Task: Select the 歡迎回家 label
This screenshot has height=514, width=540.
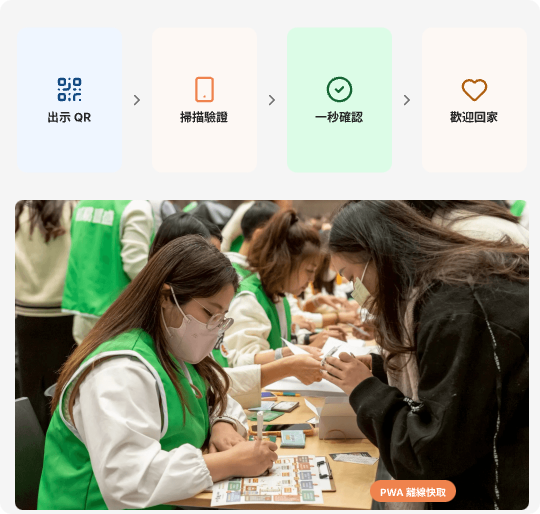Action: coord(474,117)
